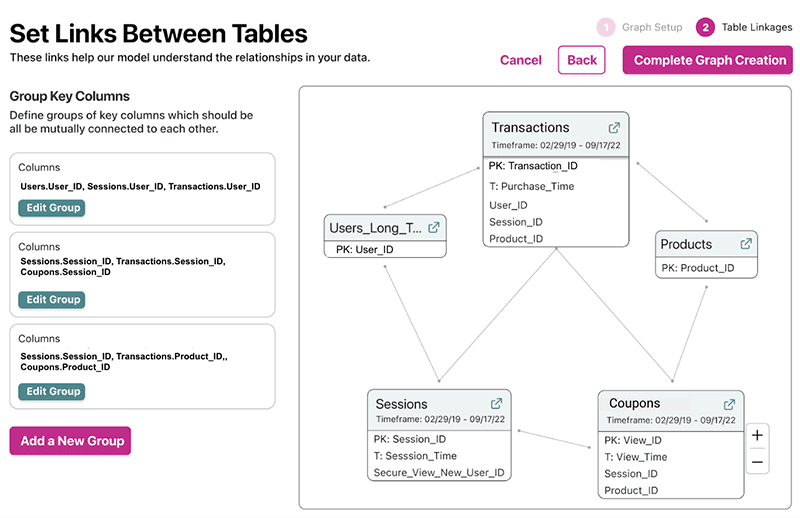Add a New Group
This screenshot has height=518, width=800.
[x=70, y=441]
